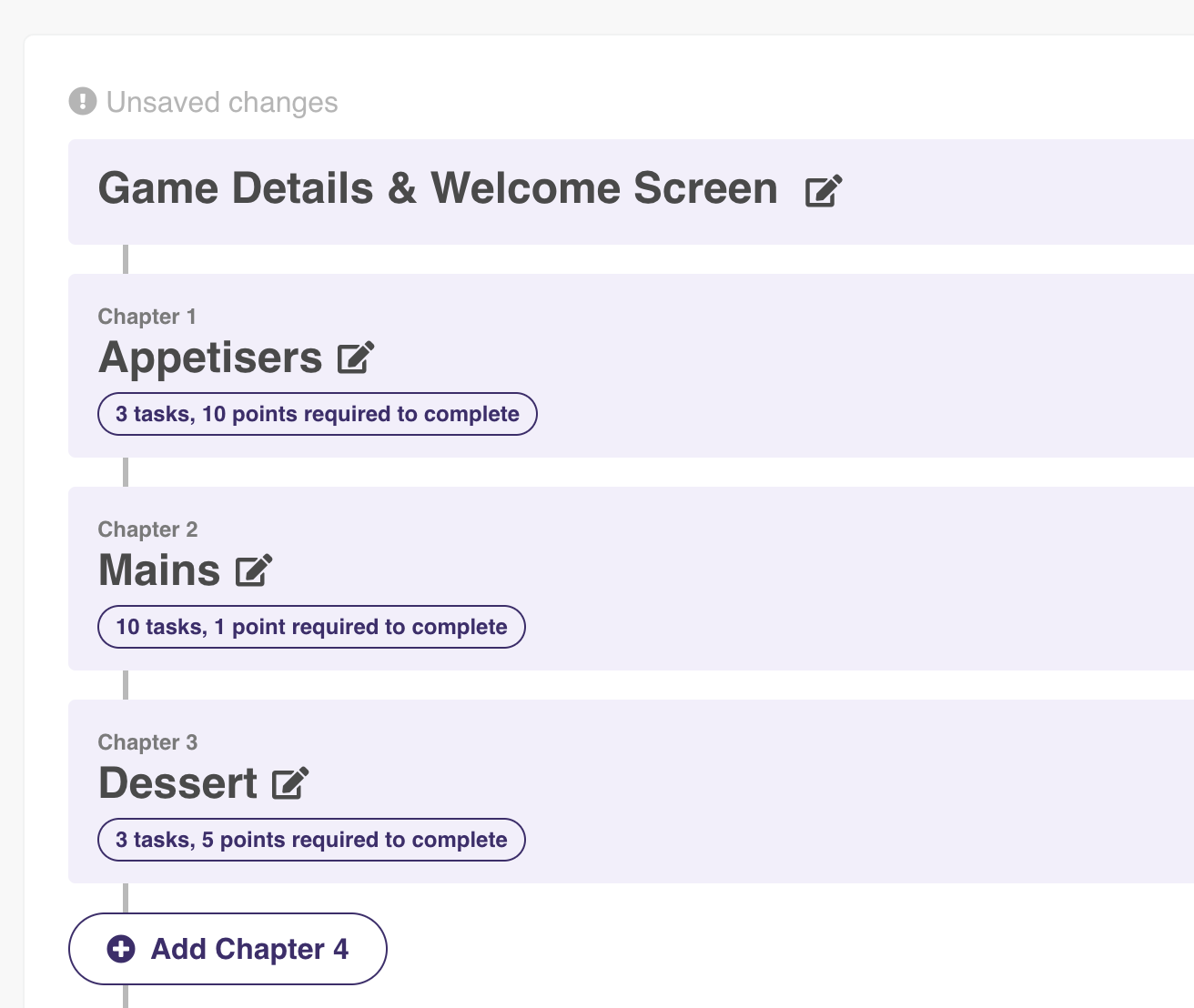Screen dimensions: 1194x1008
Task: Edit the Appetisers chapter via pencil icon
Action: (356, 358)
